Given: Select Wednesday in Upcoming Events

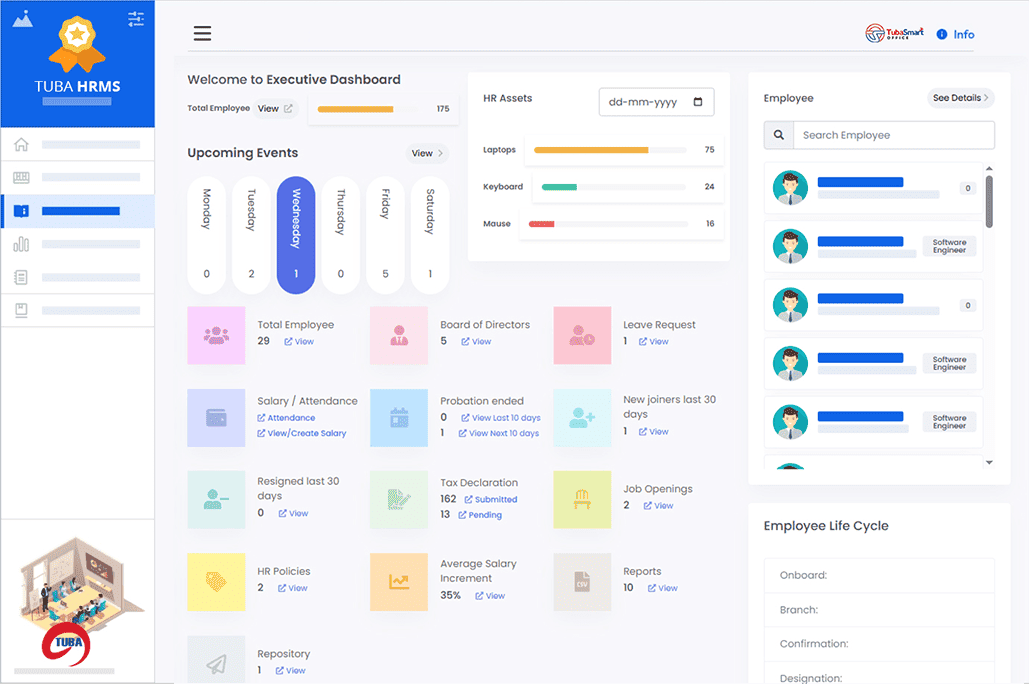Looking at the screenshot, I should tap(296, 235).
